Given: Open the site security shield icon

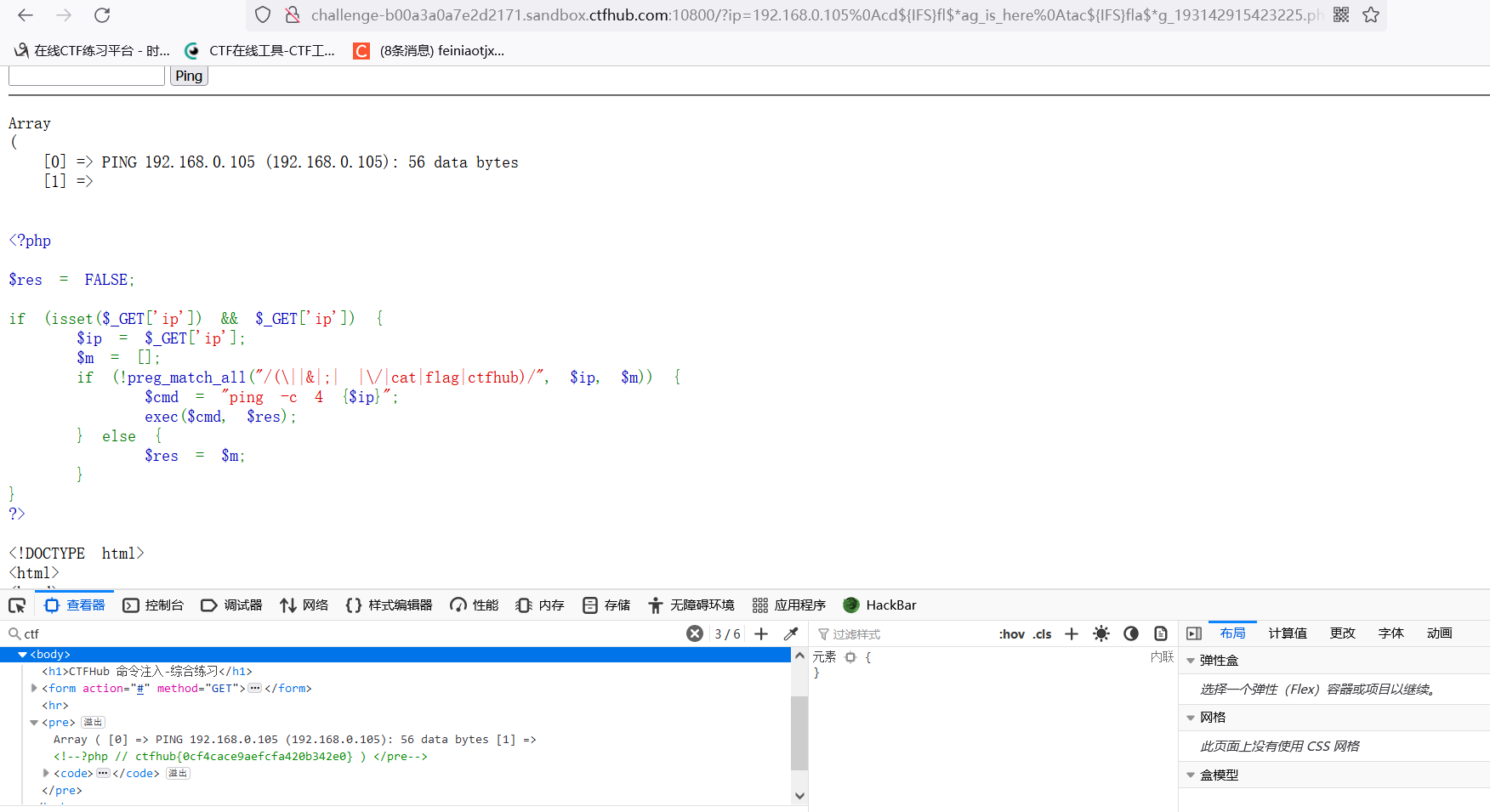Looking at the screenshot, I should [x=263, y=15].
